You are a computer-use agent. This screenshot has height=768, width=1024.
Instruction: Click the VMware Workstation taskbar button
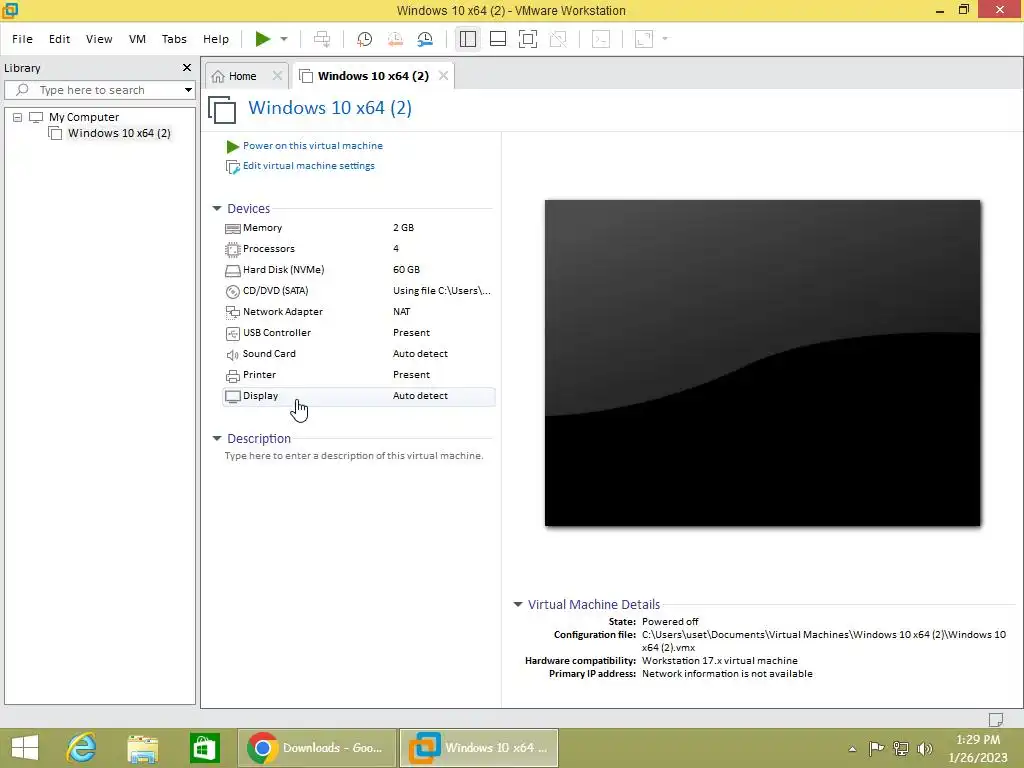coord(479,748)
